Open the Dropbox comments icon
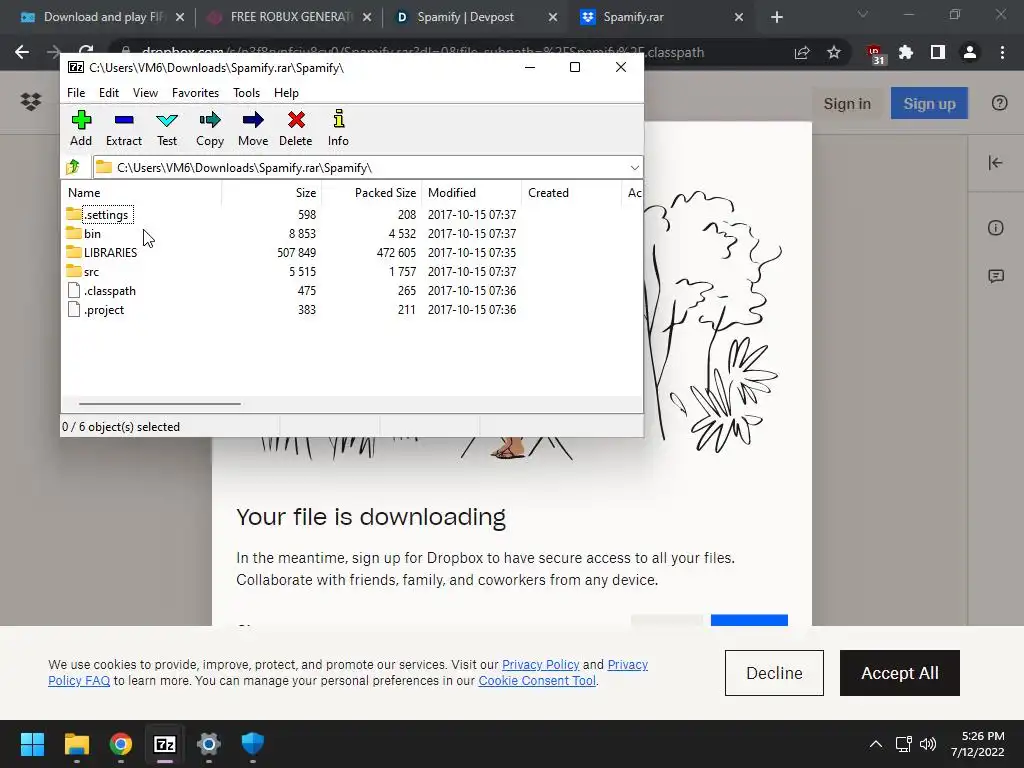 pyautogui.click(x=996, y=276)
